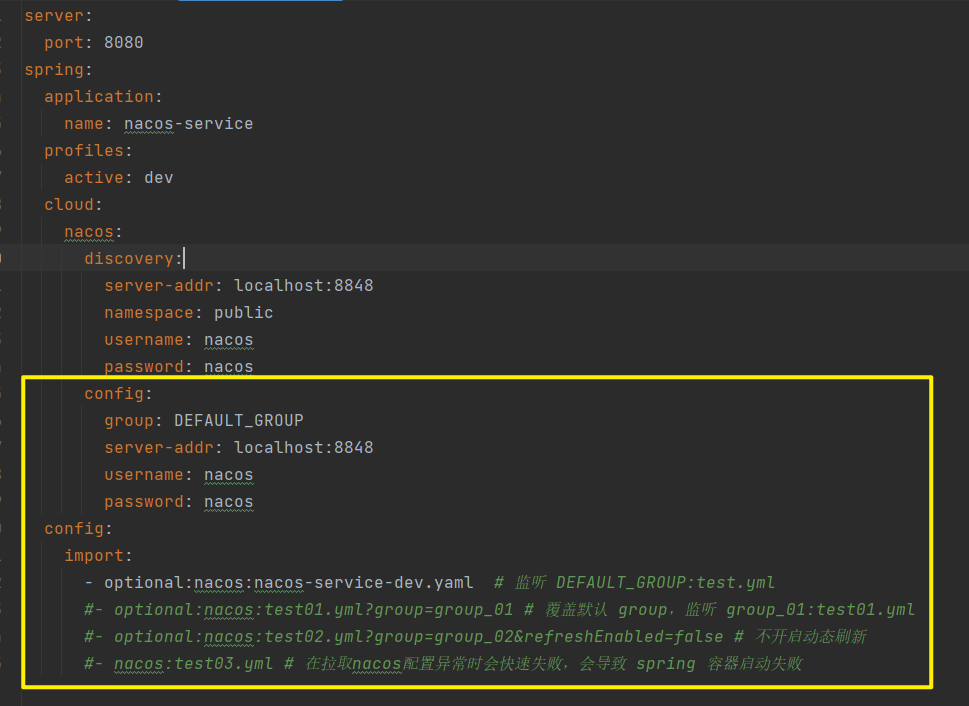
Task: Click the port value 8080
Action: coord(123,42)
